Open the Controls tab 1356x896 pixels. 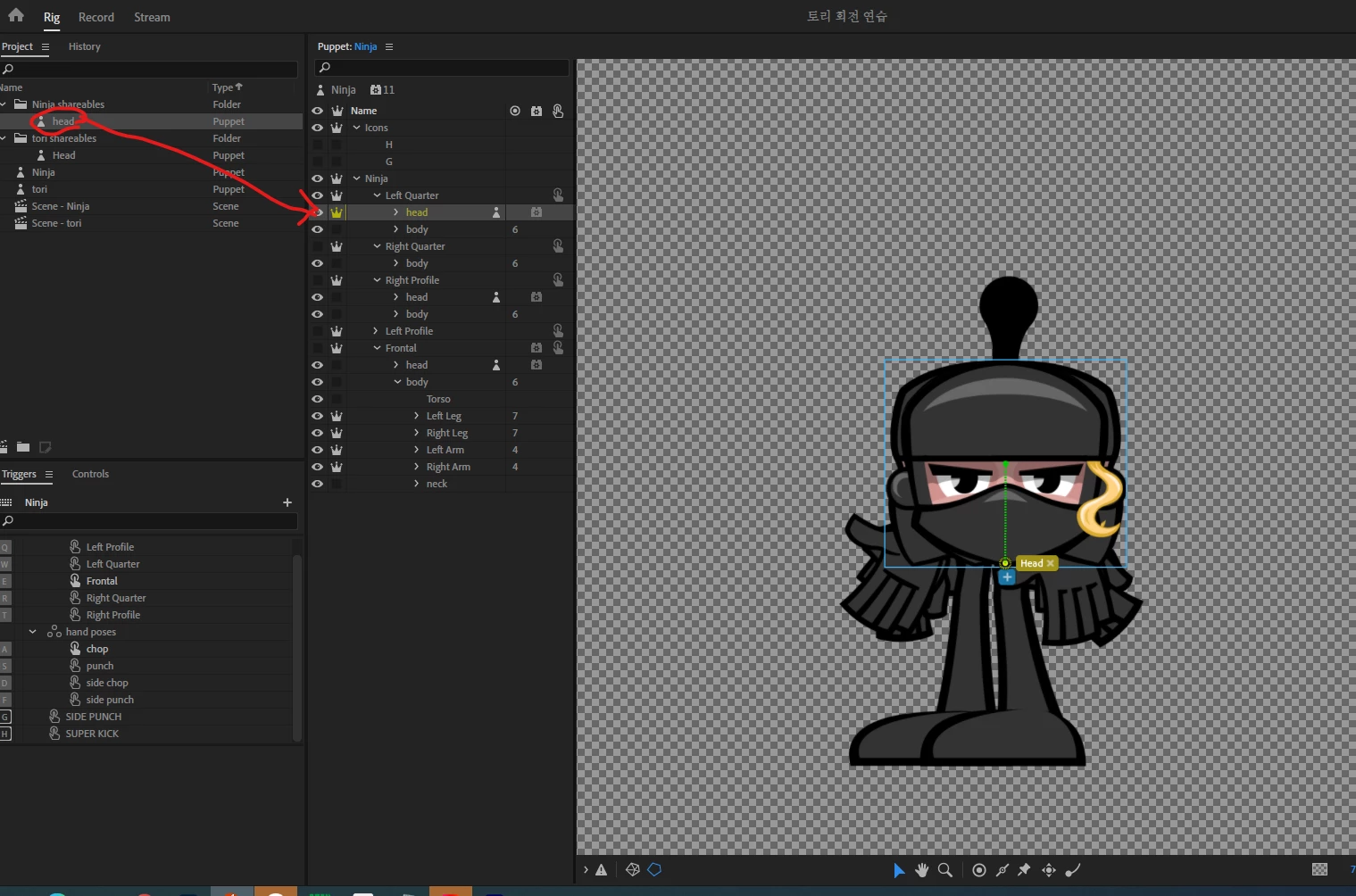90,474
